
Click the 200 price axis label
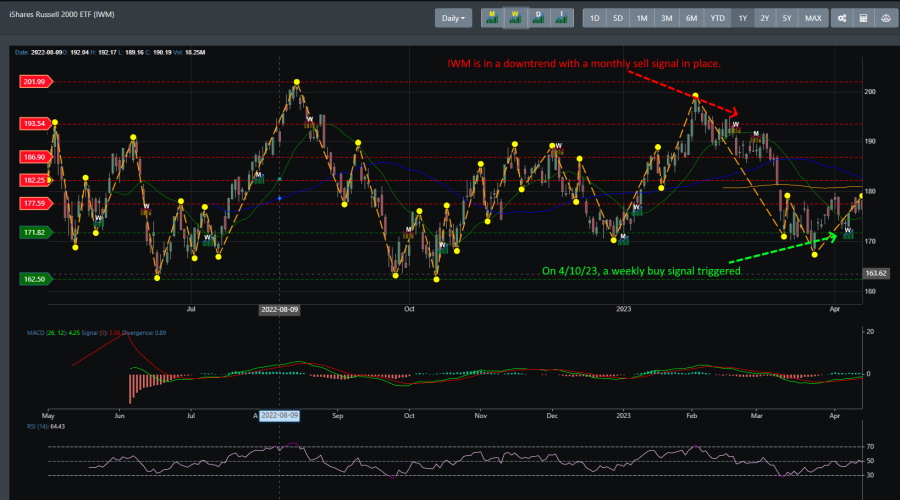click(x=870, y=92)
